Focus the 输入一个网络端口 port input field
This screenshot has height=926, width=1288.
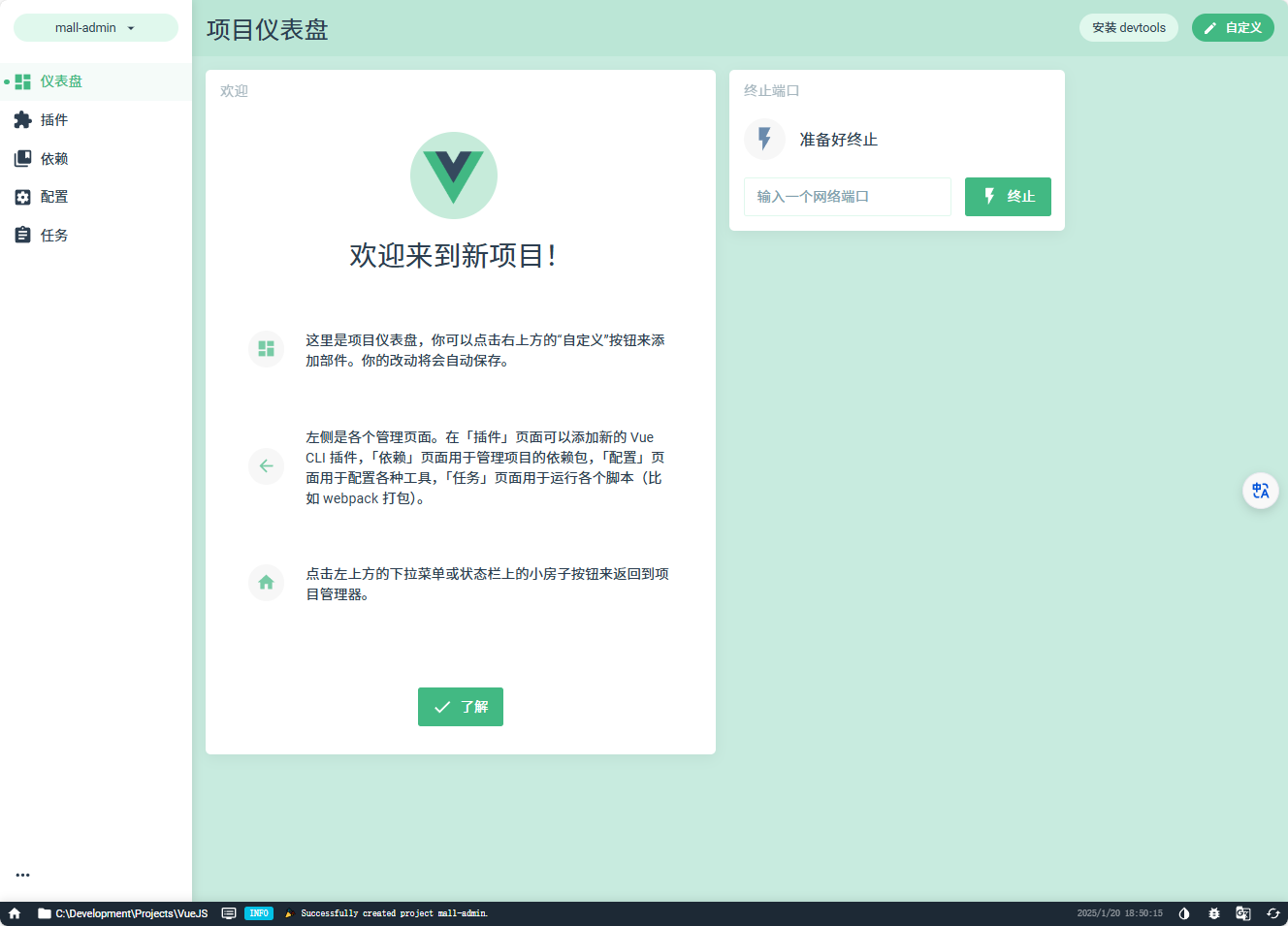848,197
